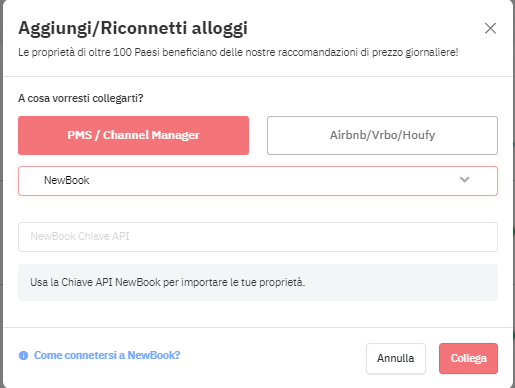
Task: Click the Usa la Chiave API hint box
Action: tap(258, 282)
